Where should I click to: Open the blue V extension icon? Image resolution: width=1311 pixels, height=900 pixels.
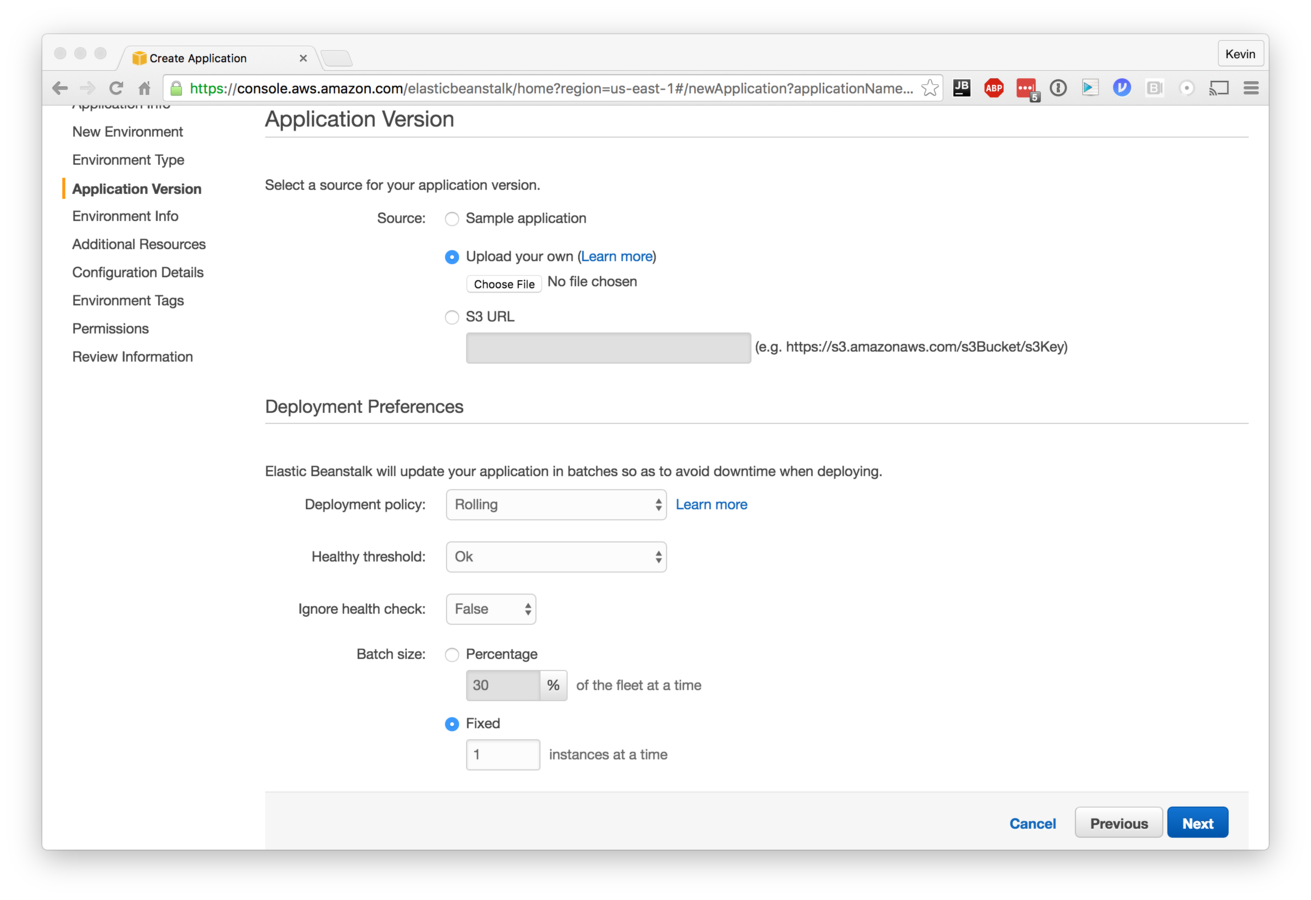[1122, 88]
